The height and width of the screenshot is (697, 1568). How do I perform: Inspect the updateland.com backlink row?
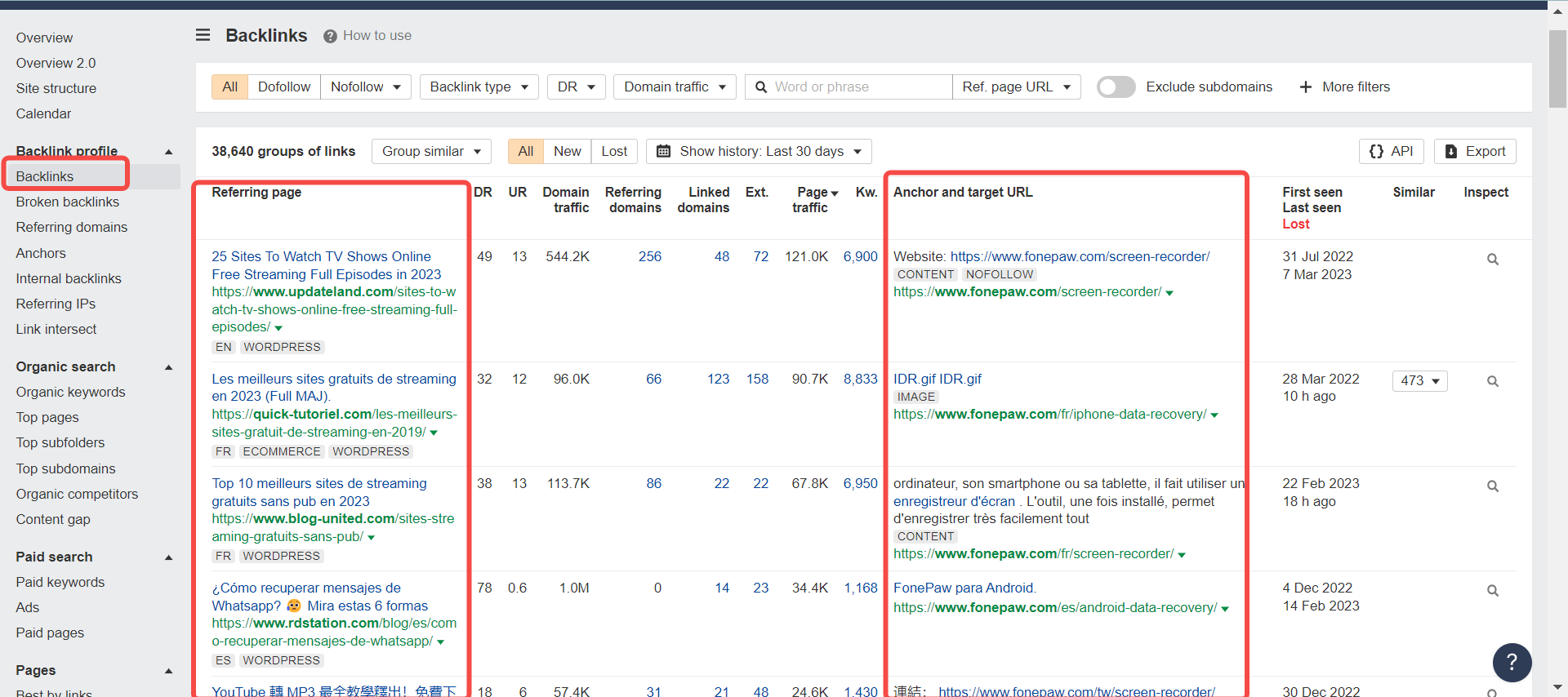point(1492,260)
